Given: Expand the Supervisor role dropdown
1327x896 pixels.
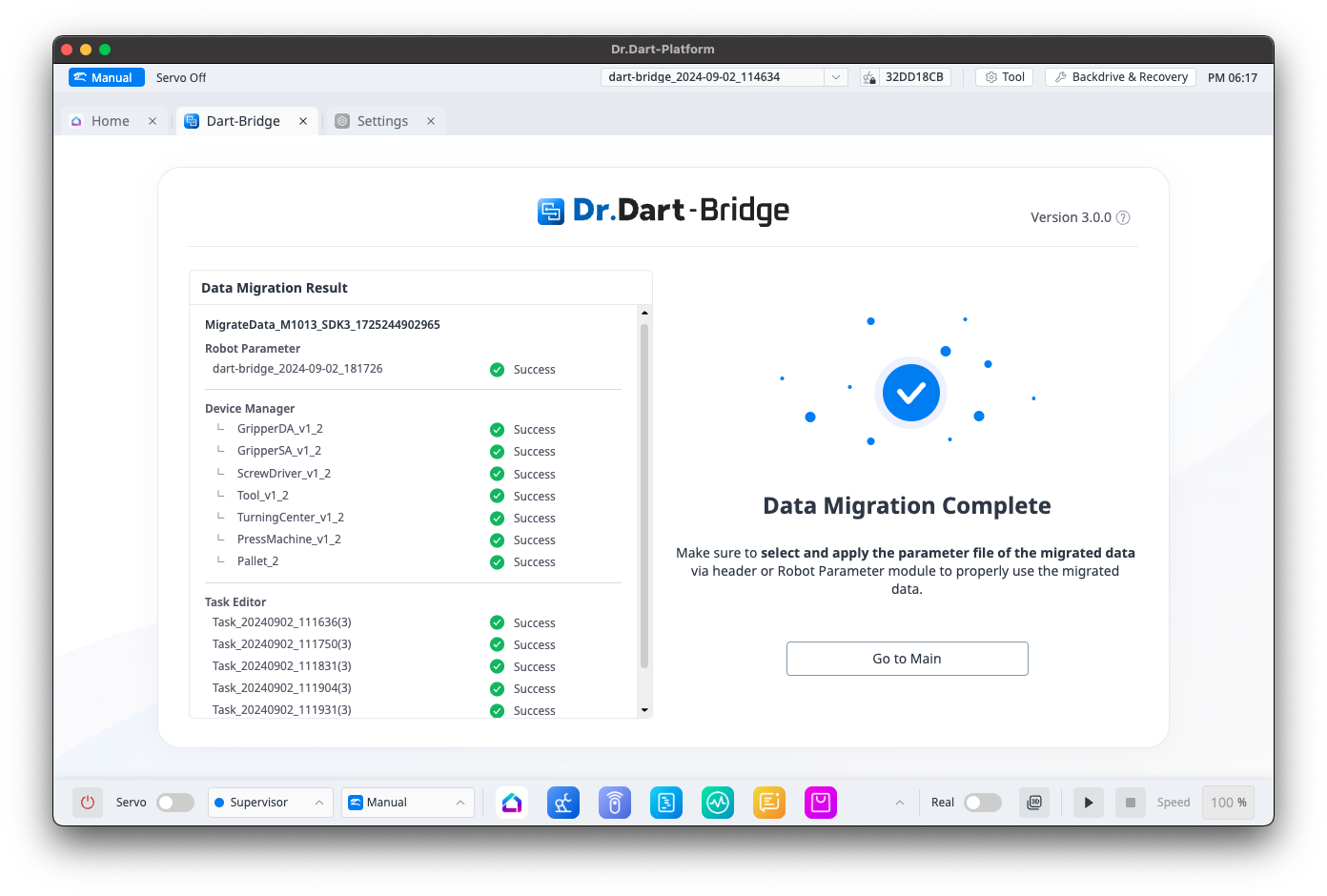Looking at the screenshot, I should pos(270,803).
